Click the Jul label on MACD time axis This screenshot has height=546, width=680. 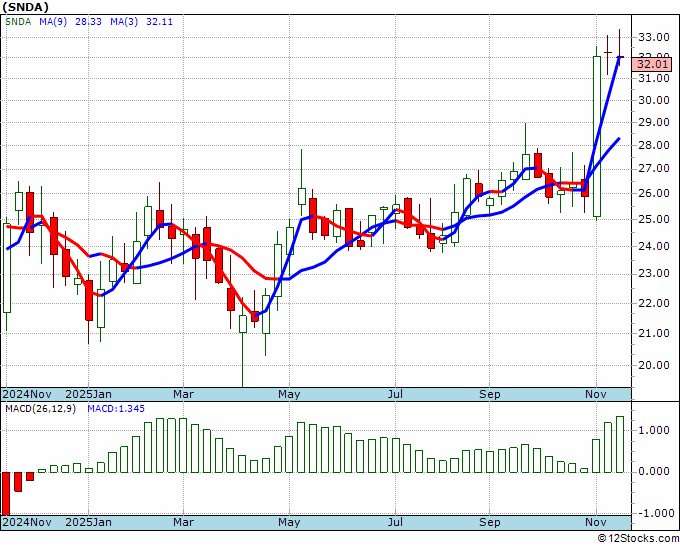tap(395, 522)
